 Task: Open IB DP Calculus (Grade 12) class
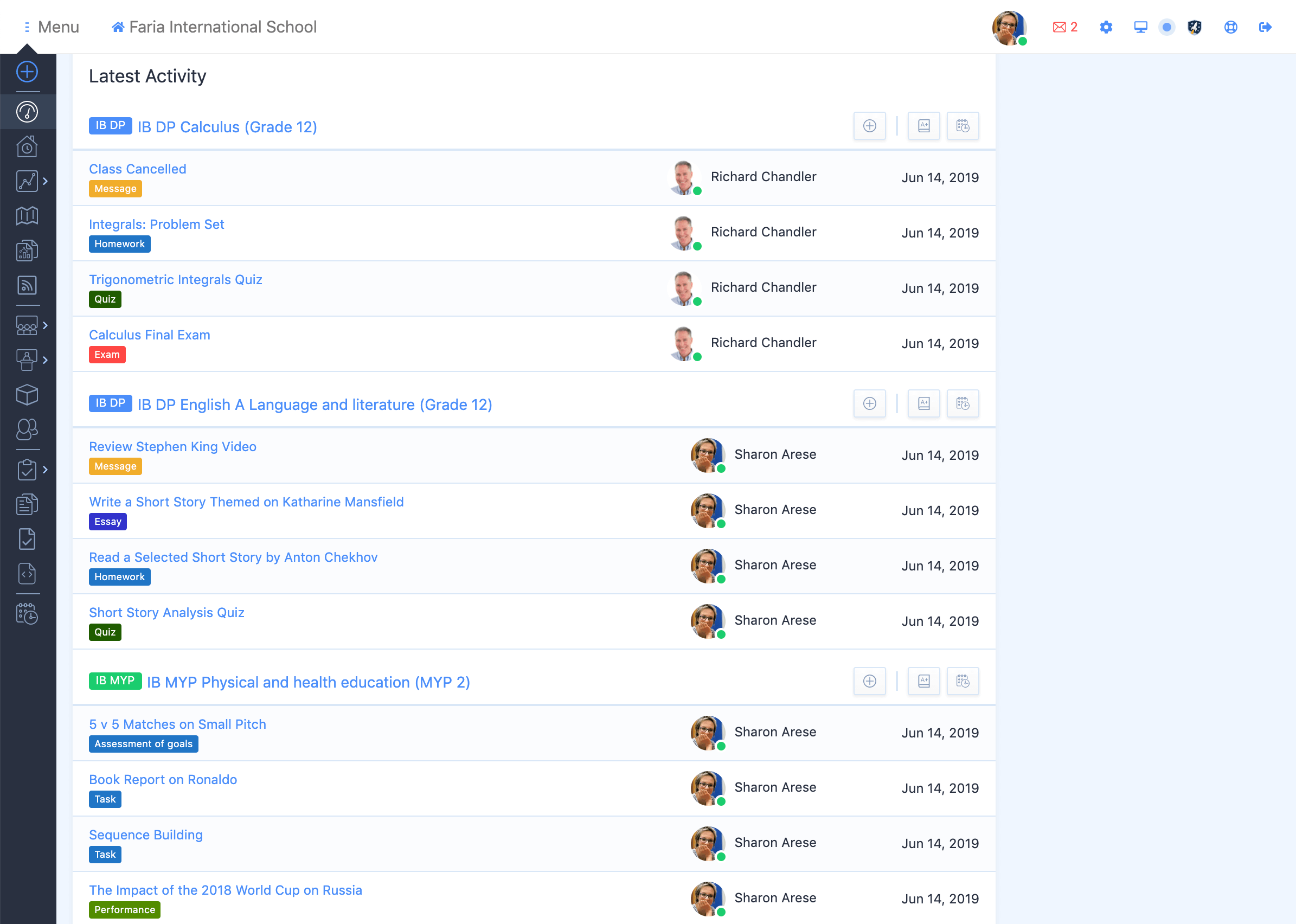coord(227,127)
